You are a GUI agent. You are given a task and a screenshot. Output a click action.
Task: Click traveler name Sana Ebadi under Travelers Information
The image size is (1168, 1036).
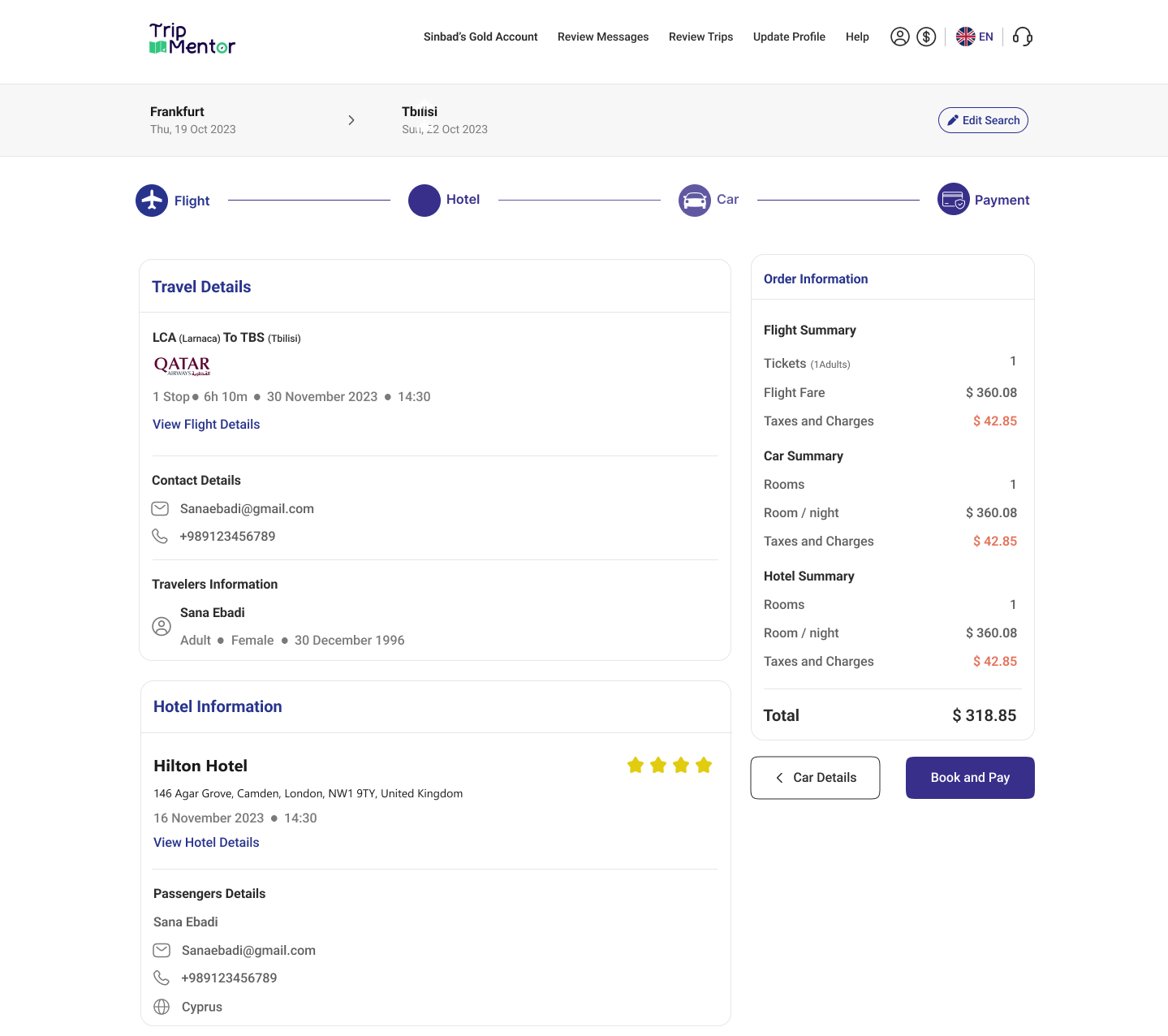pos(213,612)
